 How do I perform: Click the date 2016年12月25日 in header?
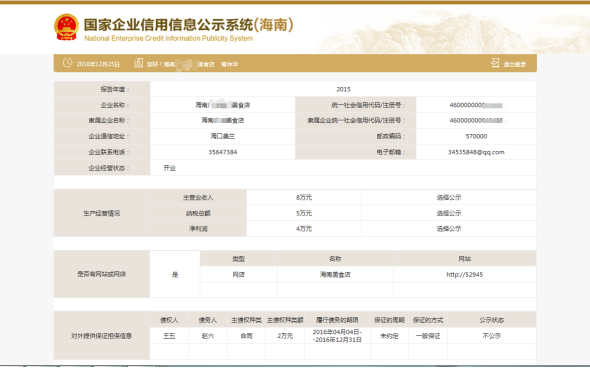coord(98,64)
